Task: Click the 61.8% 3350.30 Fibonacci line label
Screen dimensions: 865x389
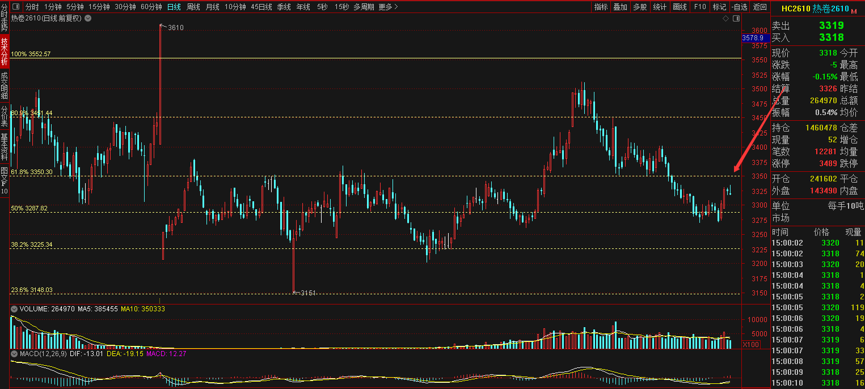Action: (31, 172)
